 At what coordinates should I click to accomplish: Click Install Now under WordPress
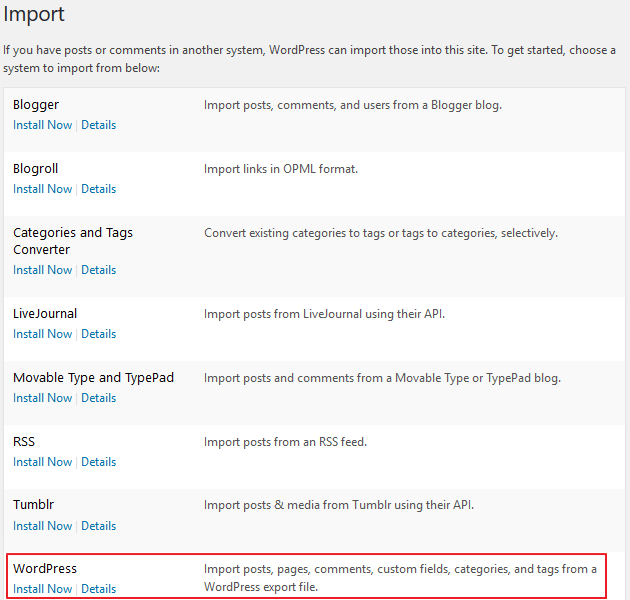click(43, 589)
